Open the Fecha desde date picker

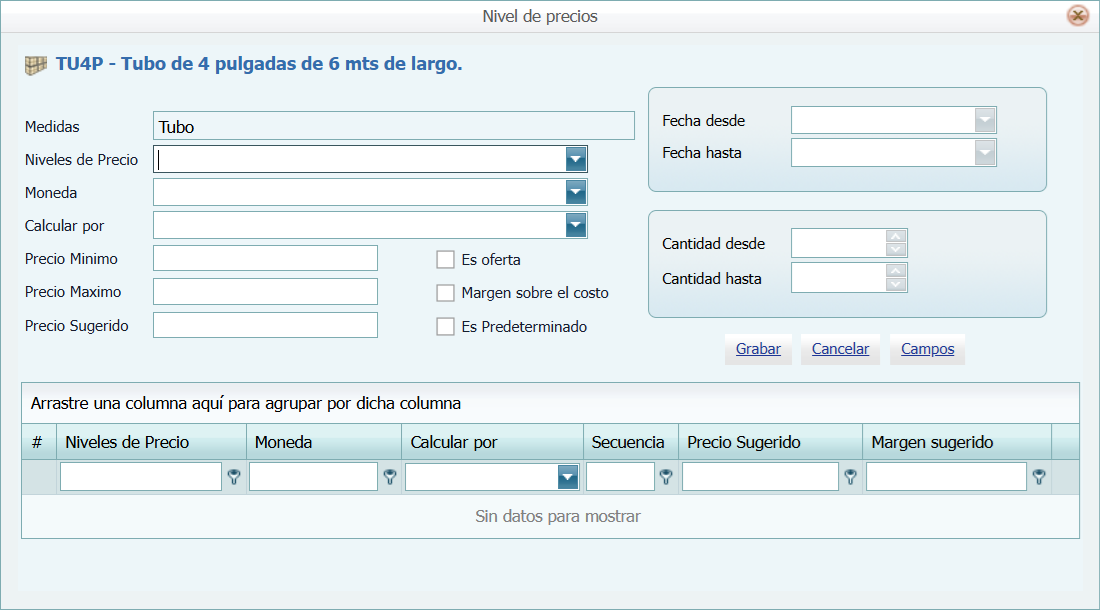click(986, 120)
